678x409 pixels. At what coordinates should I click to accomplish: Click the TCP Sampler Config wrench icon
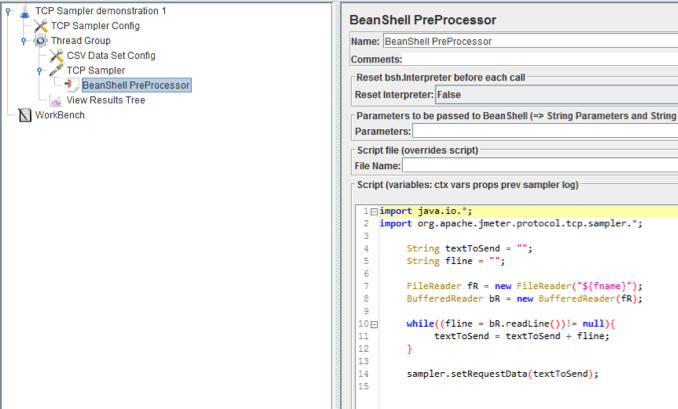[x=40, y=25]
